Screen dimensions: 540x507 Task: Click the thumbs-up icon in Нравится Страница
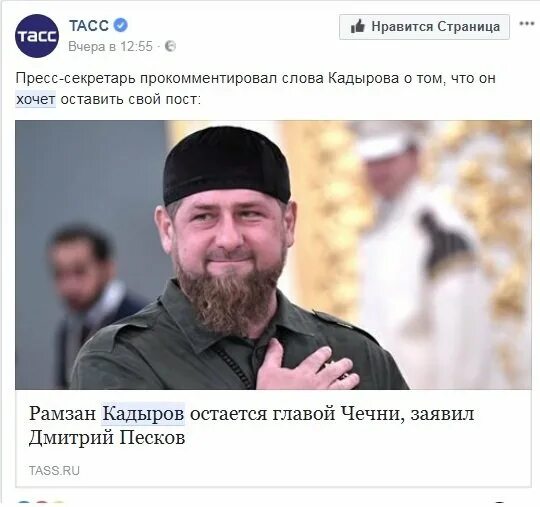click(357, 27)
